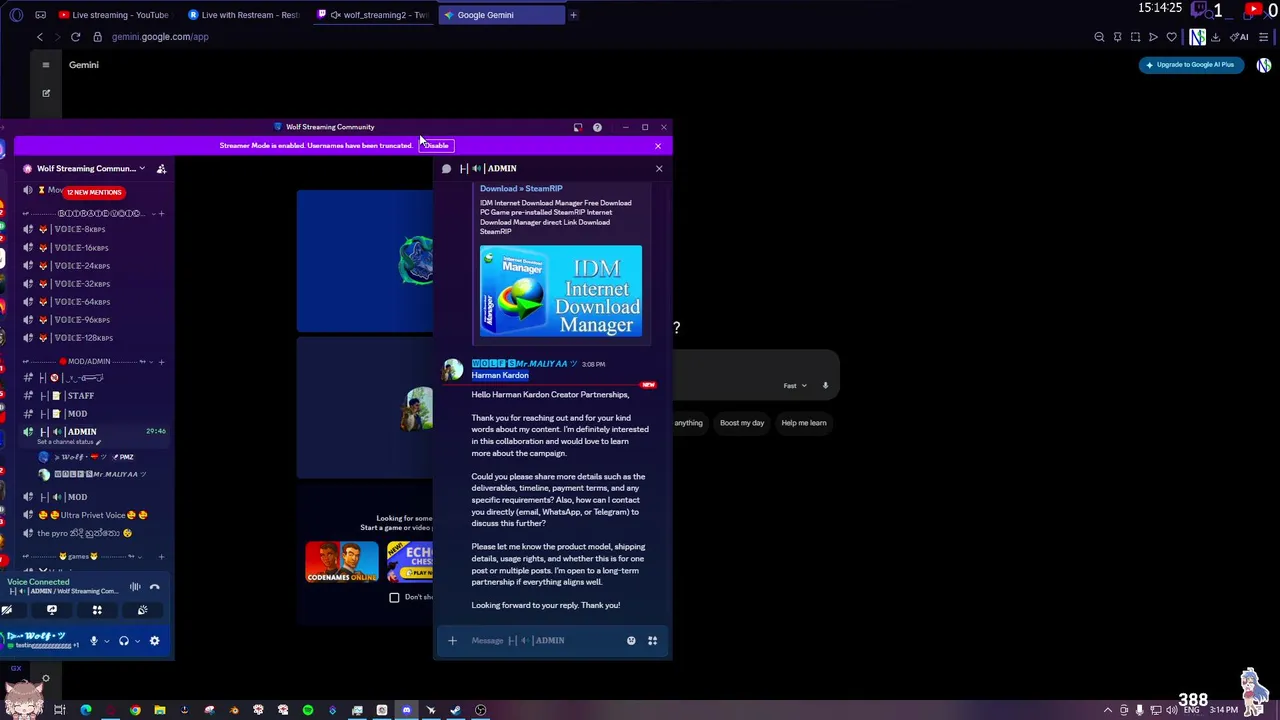1280x720 pixels.
Task: Open emoji picker in message box
Action: pos(631,641)
